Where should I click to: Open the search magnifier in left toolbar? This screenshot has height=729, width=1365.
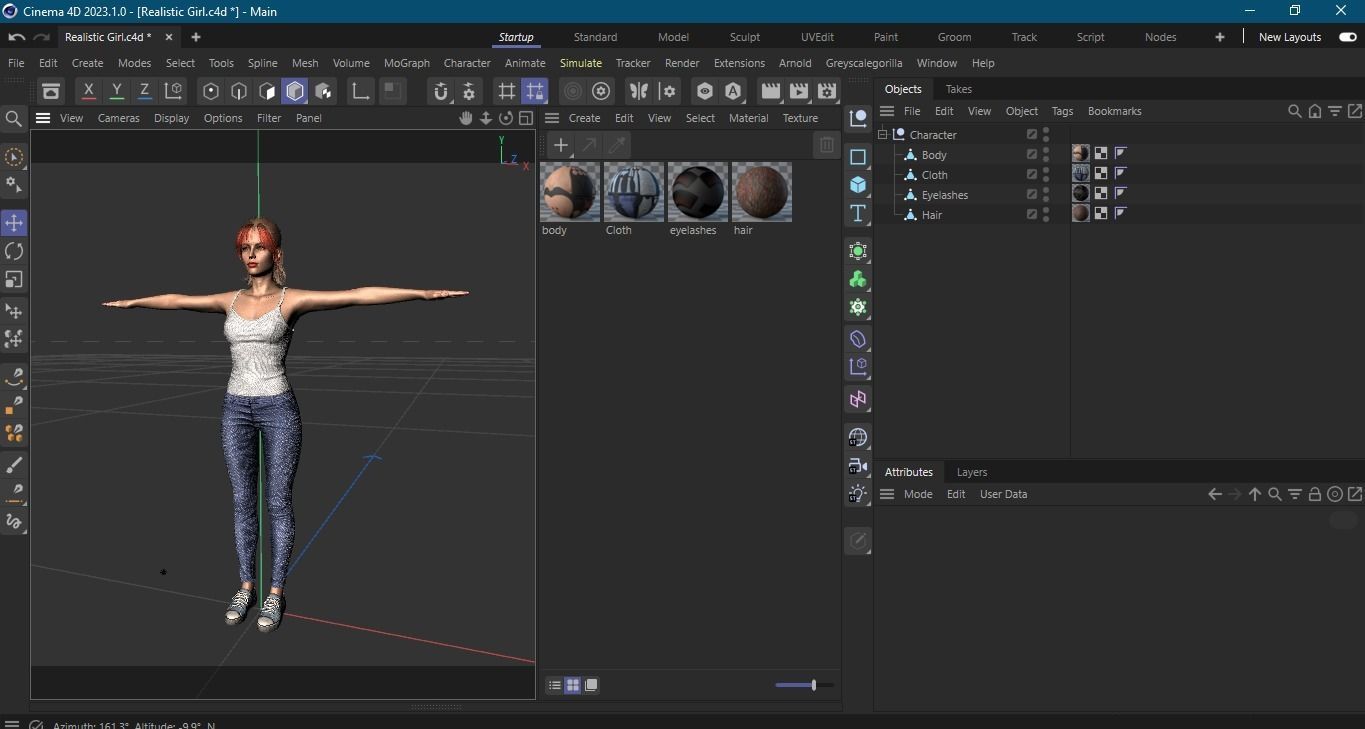coord(14,119)
